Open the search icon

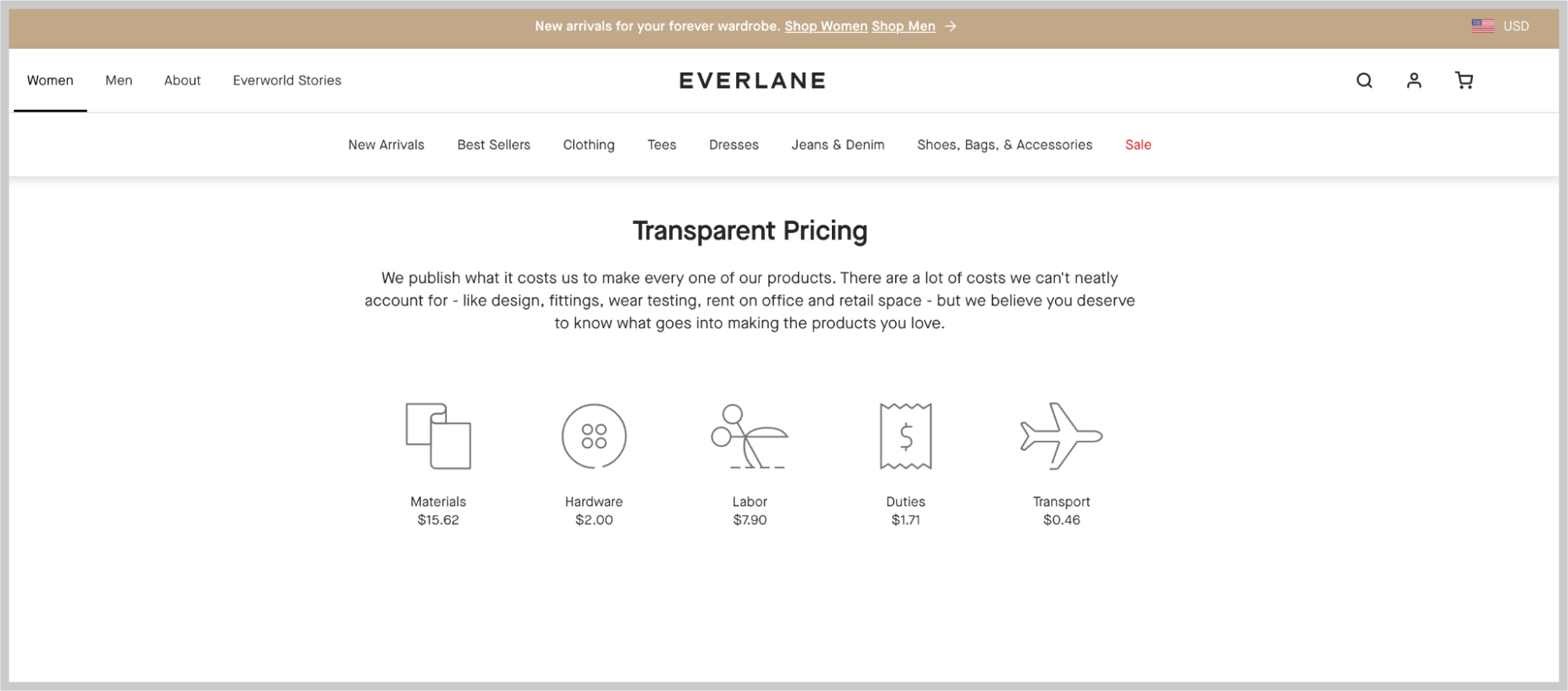1364,80
